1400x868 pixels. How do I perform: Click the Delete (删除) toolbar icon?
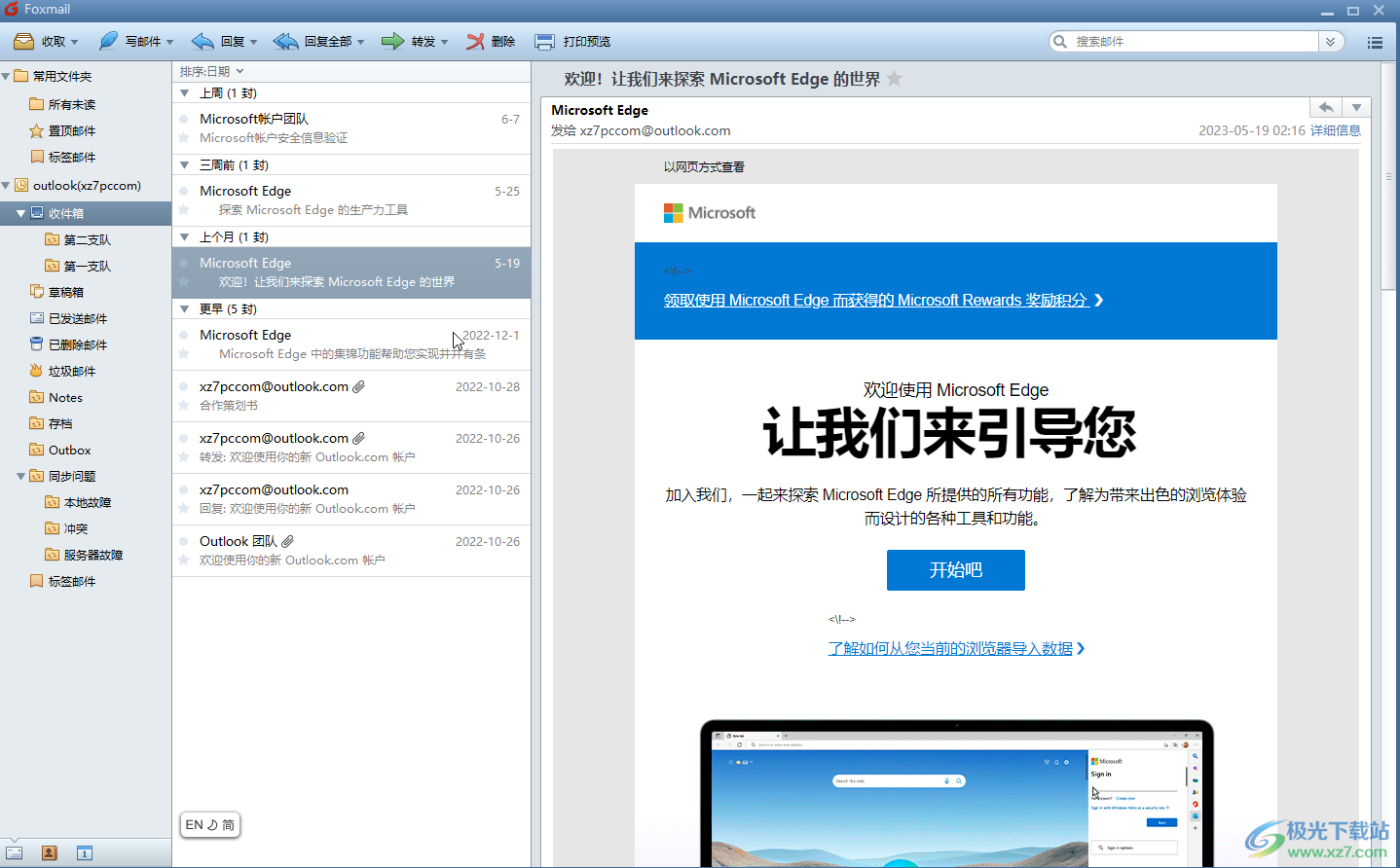tap(475, 41)
